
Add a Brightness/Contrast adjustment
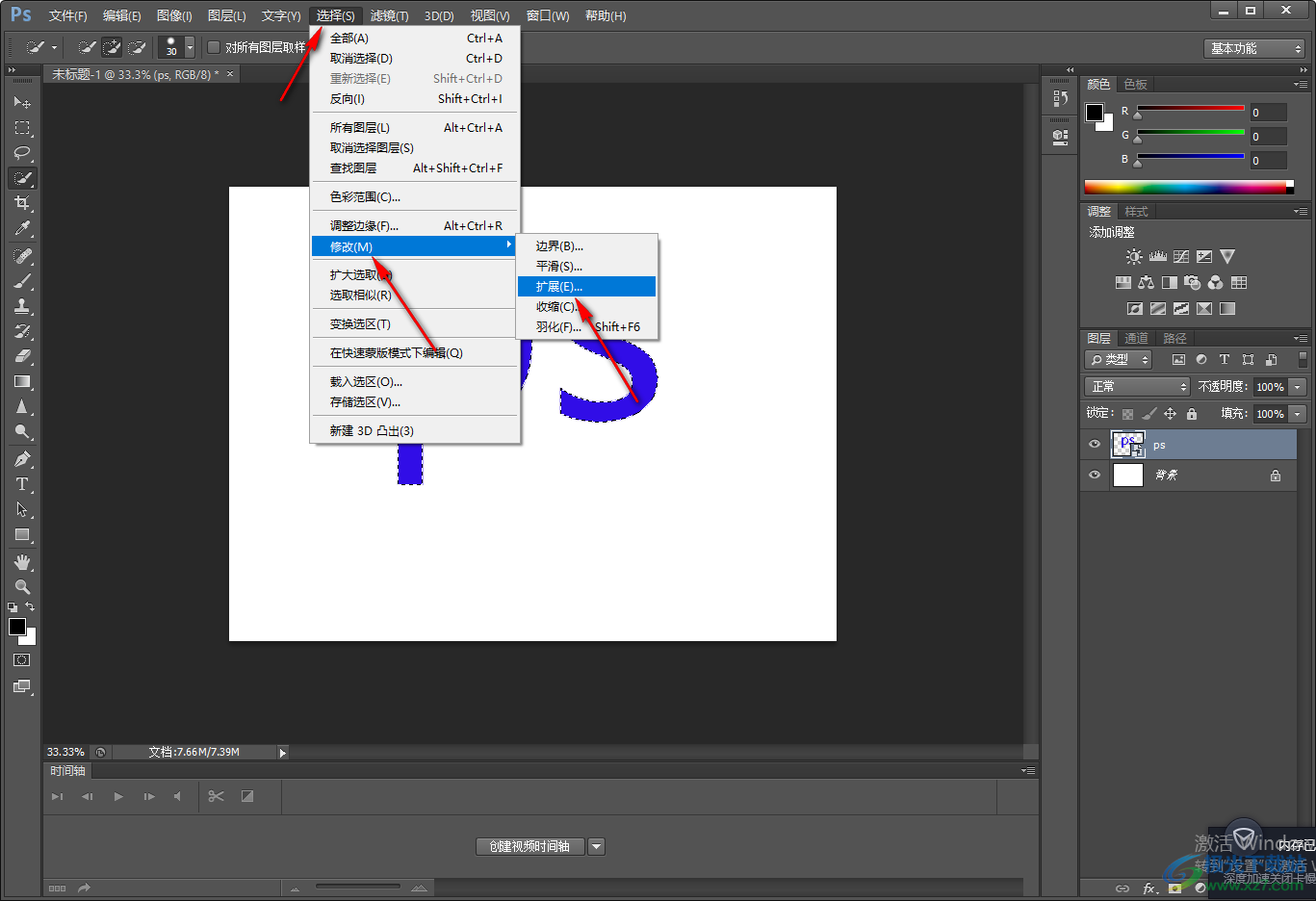pos(1134,257)
